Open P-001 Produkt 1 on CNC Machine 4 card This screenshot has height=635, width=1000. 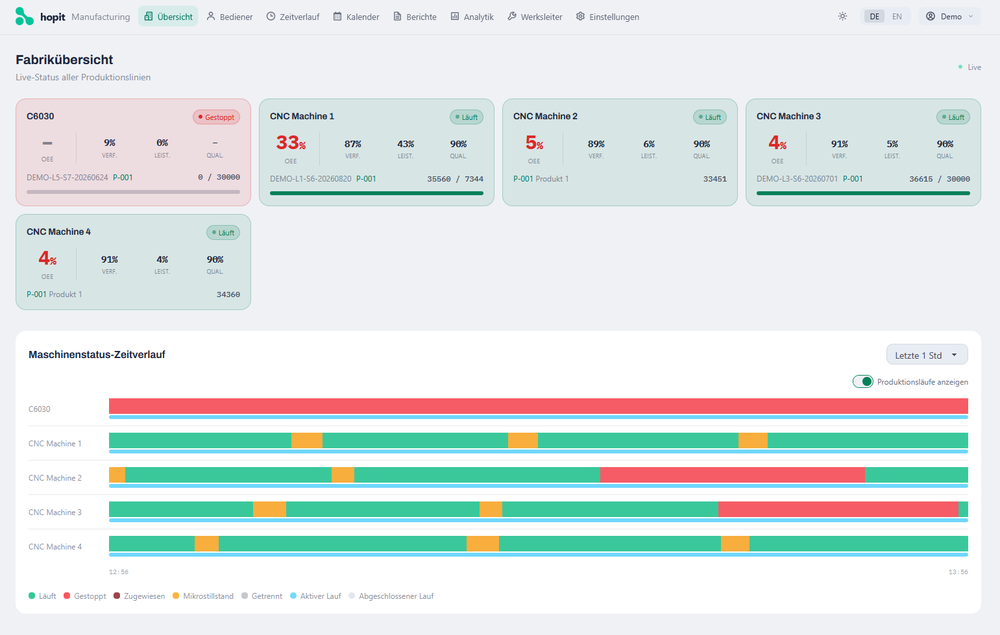(x=54, y=295)
